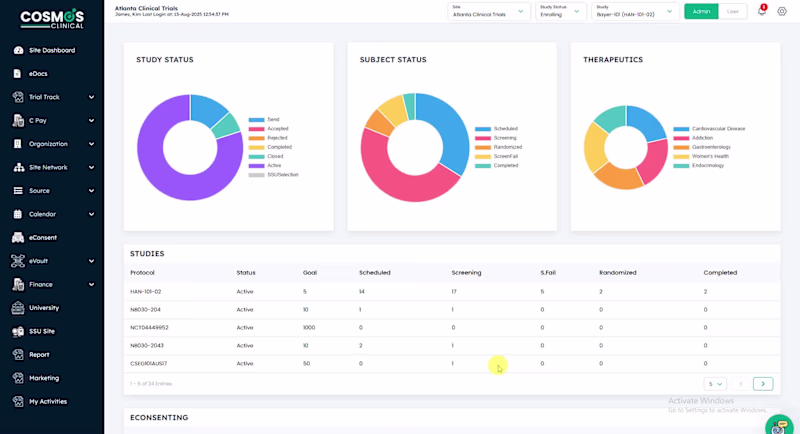This screenshot has width=800, height=434.
Task: Open protocol NCT04449952
Action: pos(149,327)
